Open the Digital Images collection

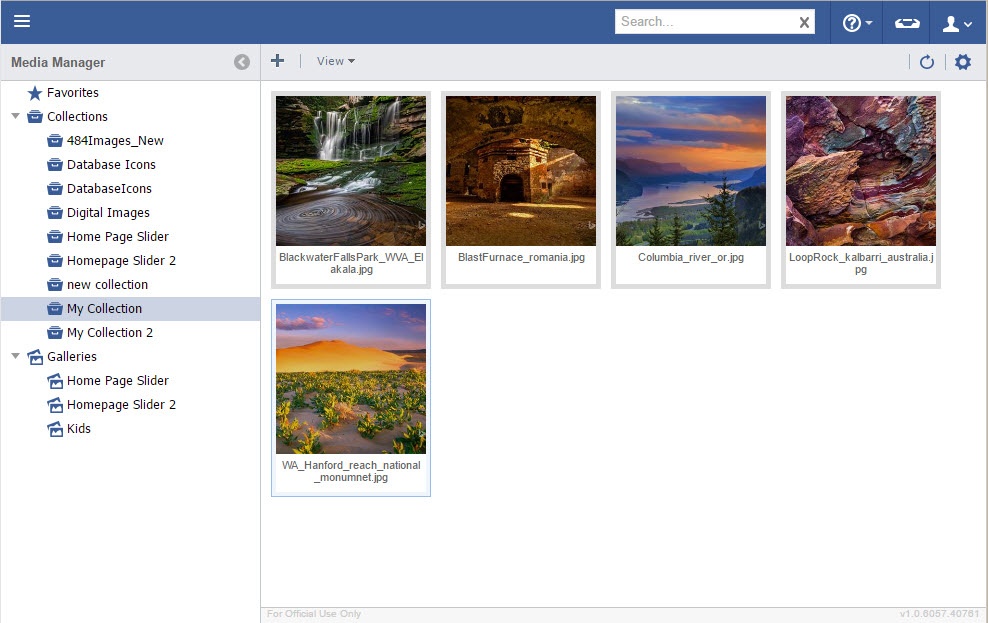pyautogui.click(x=107, y=212)
